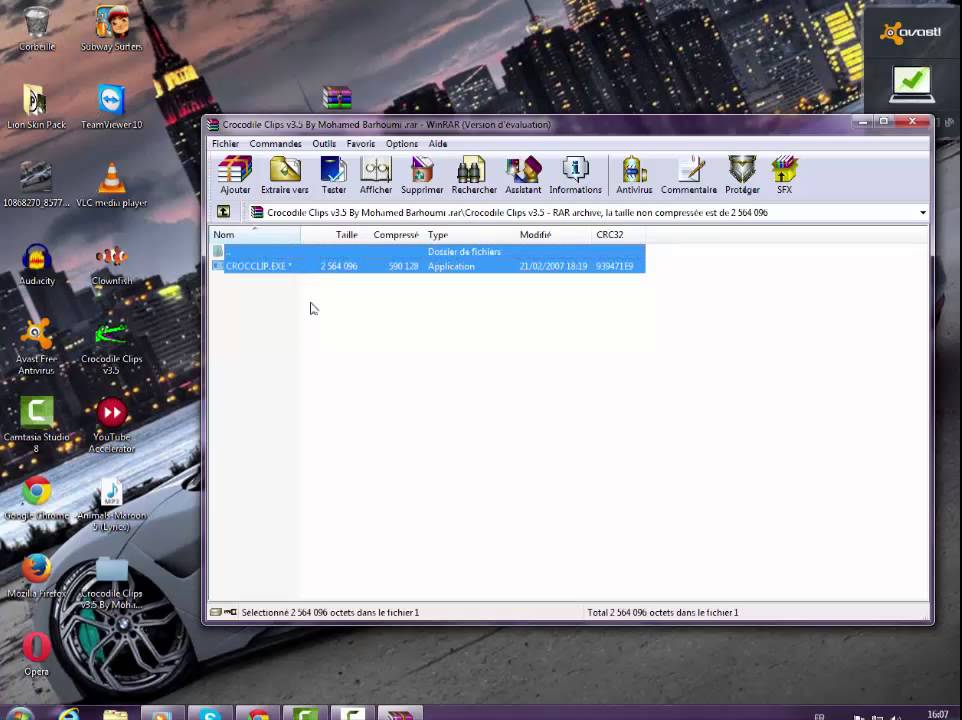Launch Google Chrome from desktop
The image size is (962, 720).
37,499
